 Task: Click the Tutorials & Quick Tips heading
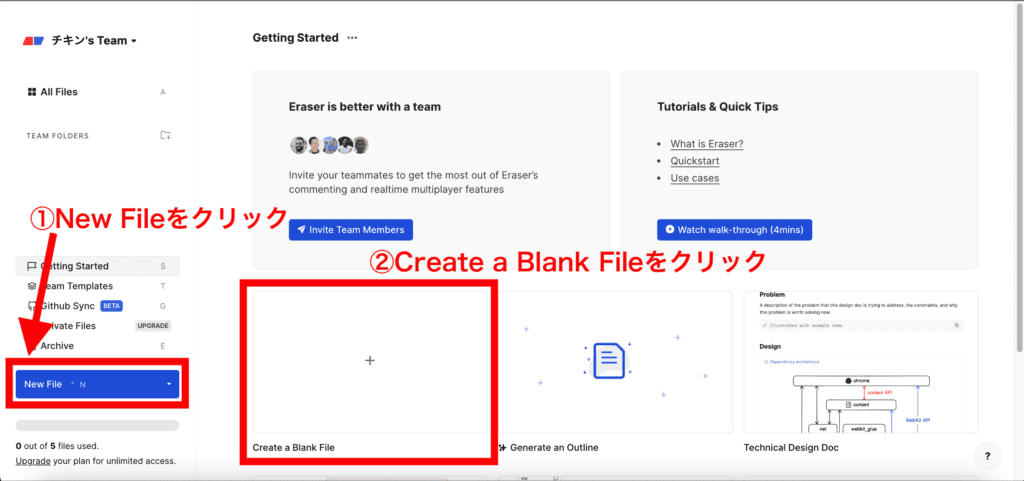718,106
